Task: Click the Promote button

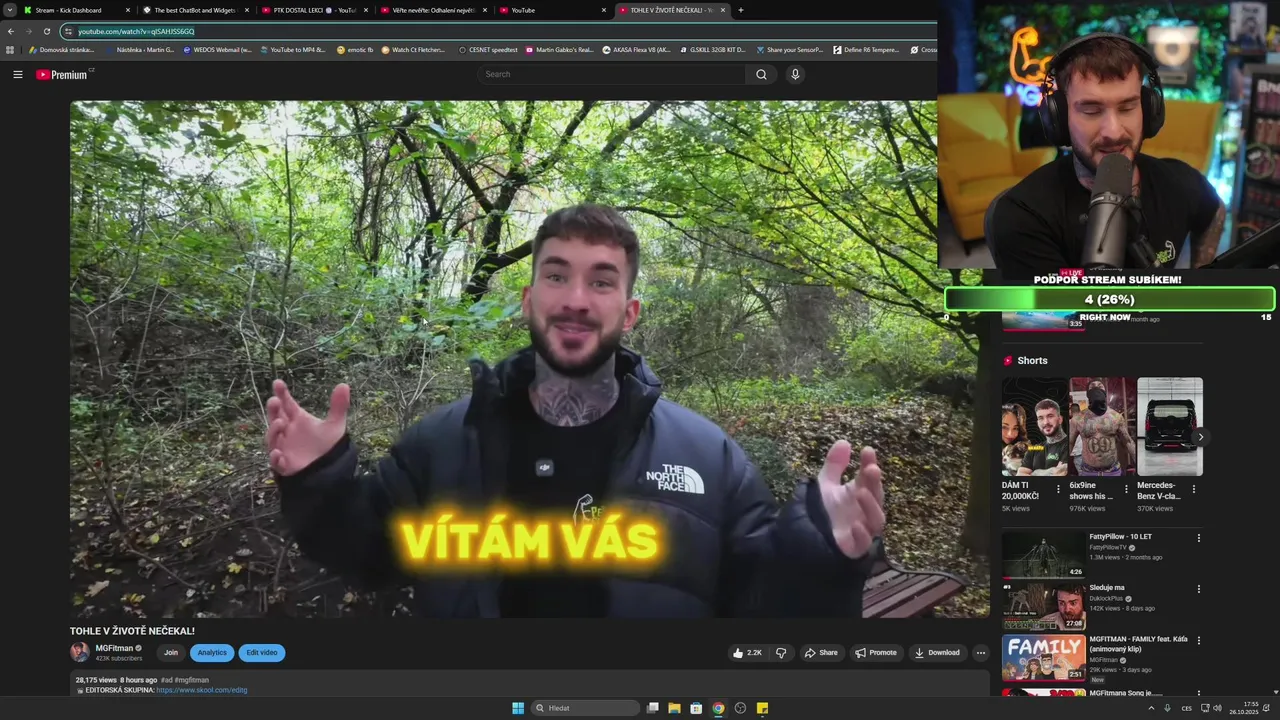Action: (876, 653)
